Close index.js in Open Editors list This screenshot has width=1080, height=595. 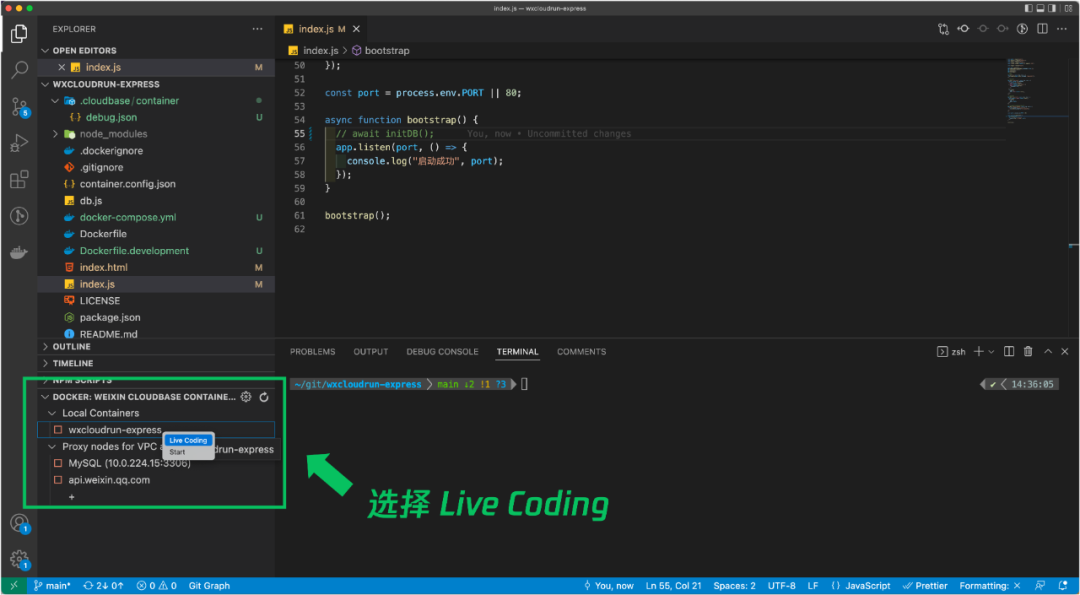61,67
